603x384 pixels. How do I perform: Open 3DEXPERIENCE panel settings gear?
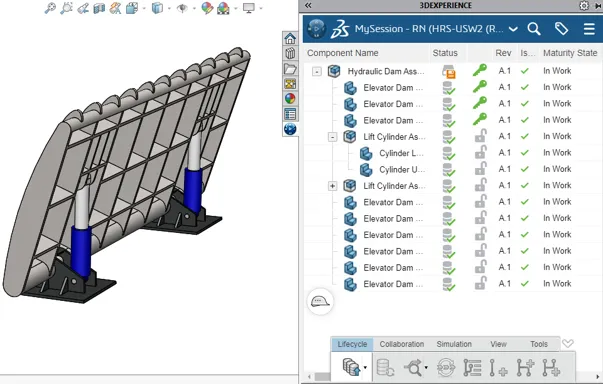584,5
